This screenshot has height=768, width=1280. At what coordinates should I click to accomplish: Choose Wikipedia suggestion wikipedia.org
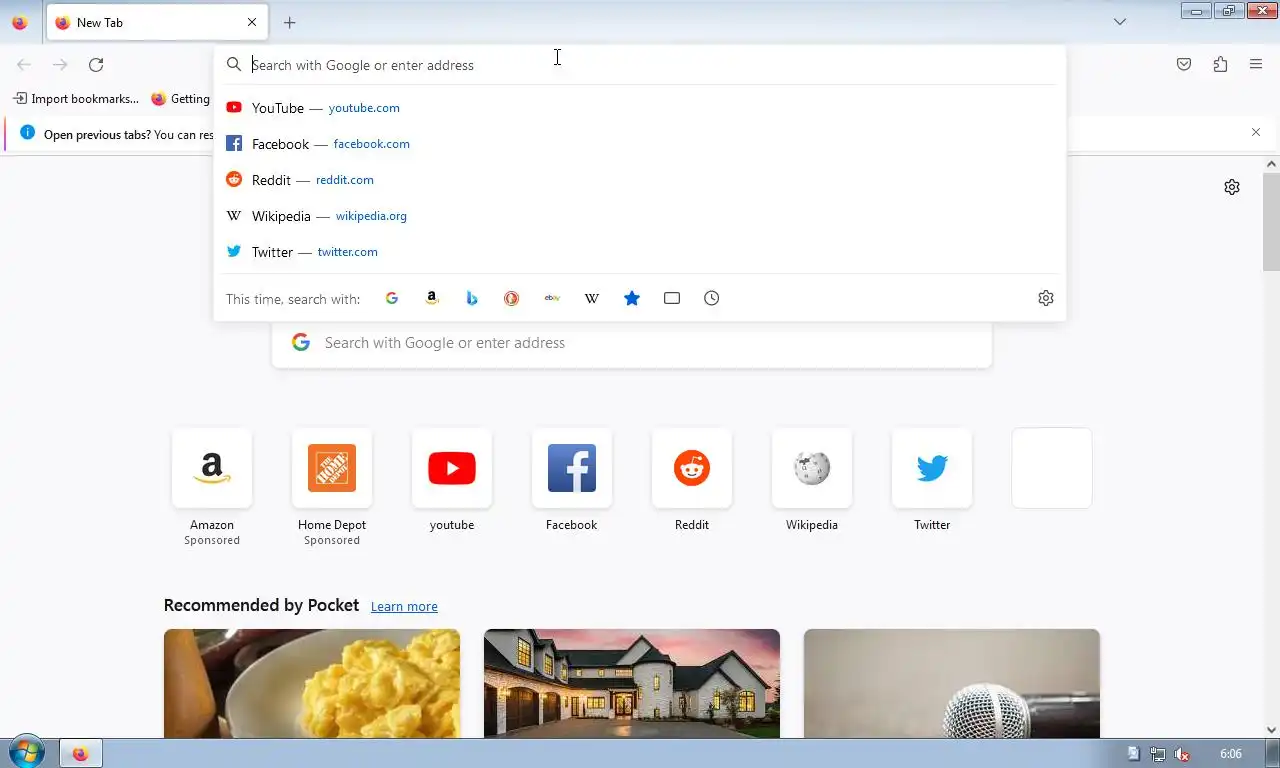(x=640, y=216)
